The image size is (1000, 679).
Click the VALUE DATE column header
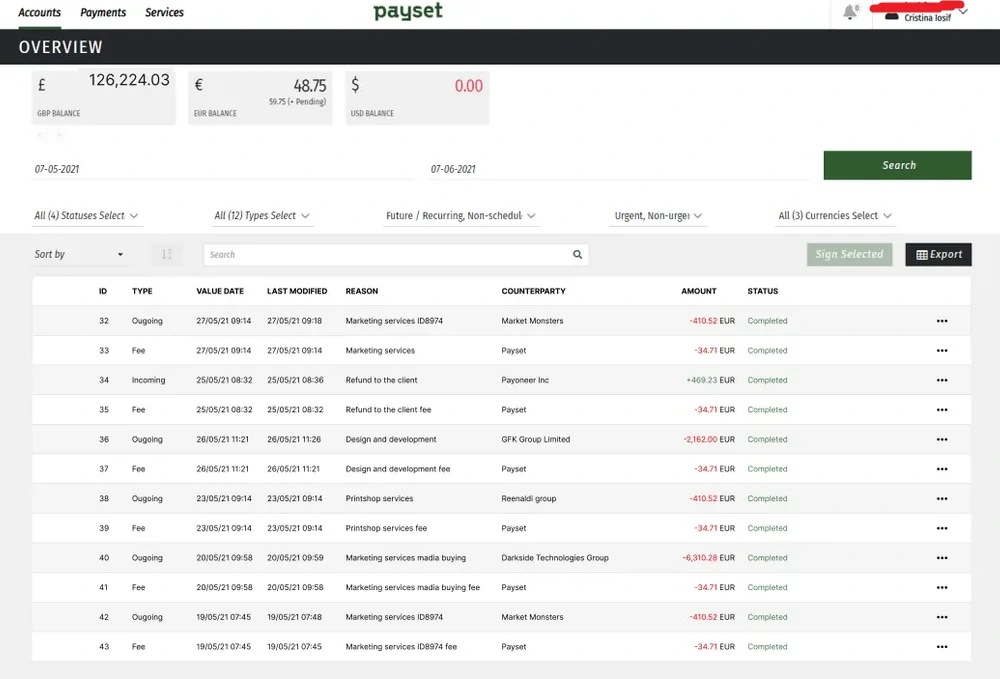click(220, 291)
